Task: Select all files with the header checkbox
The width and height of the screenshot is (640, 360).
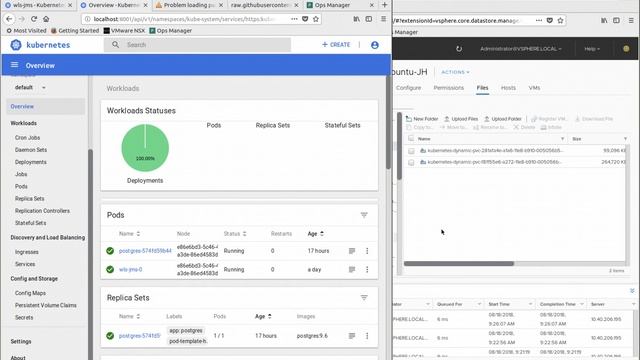Action: (x=411, y=139)
